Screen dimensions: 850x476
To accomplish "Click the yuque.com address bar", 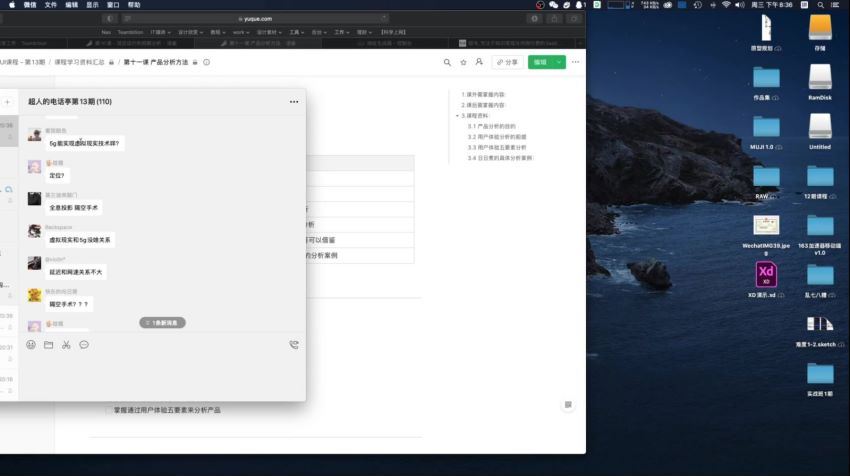I will 258,18.
